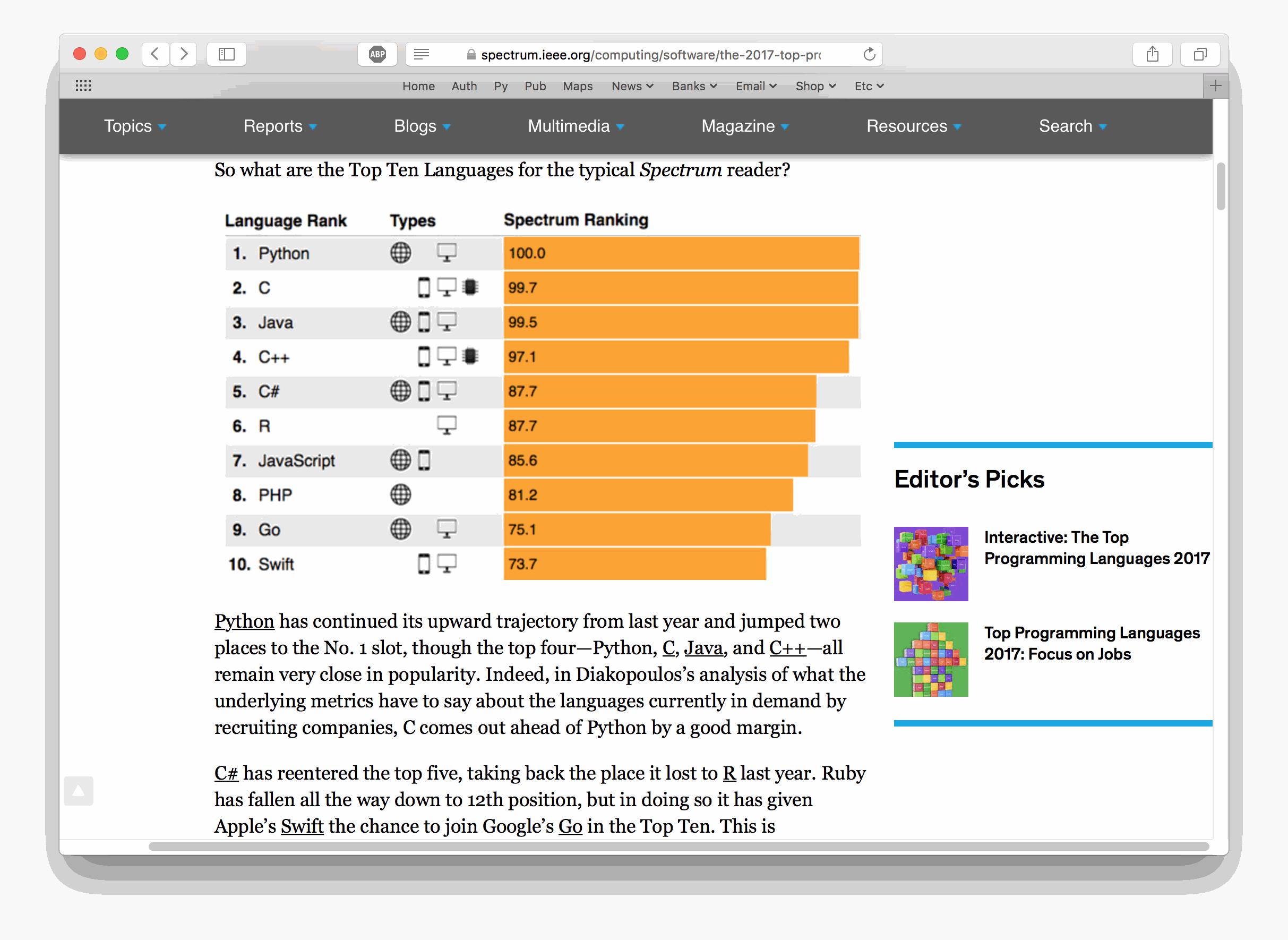Click the mobile icon in Swift row
This screenshot has height=940, width=1288.
point(424,564)
